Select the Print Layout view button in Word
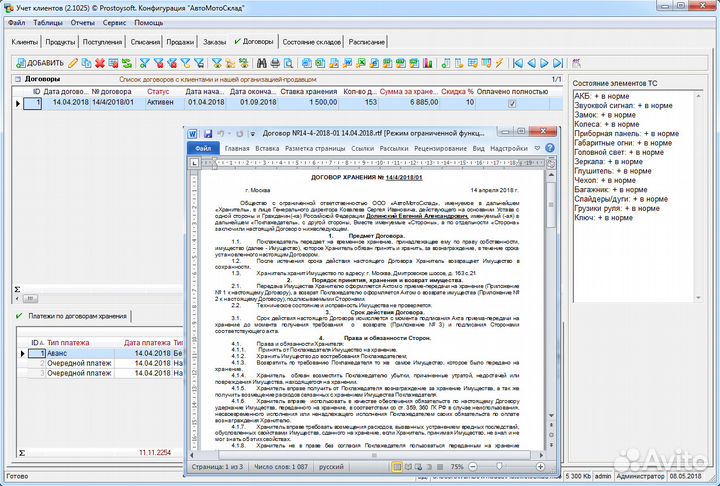 pyautogui.click(x=397, y=467)
